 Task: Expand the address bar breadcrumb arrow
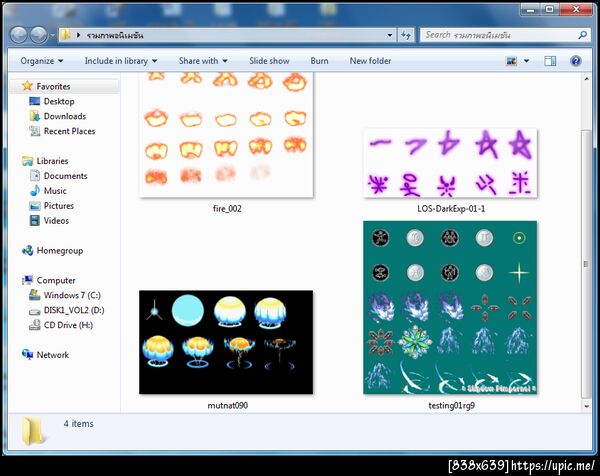point(78,35)
